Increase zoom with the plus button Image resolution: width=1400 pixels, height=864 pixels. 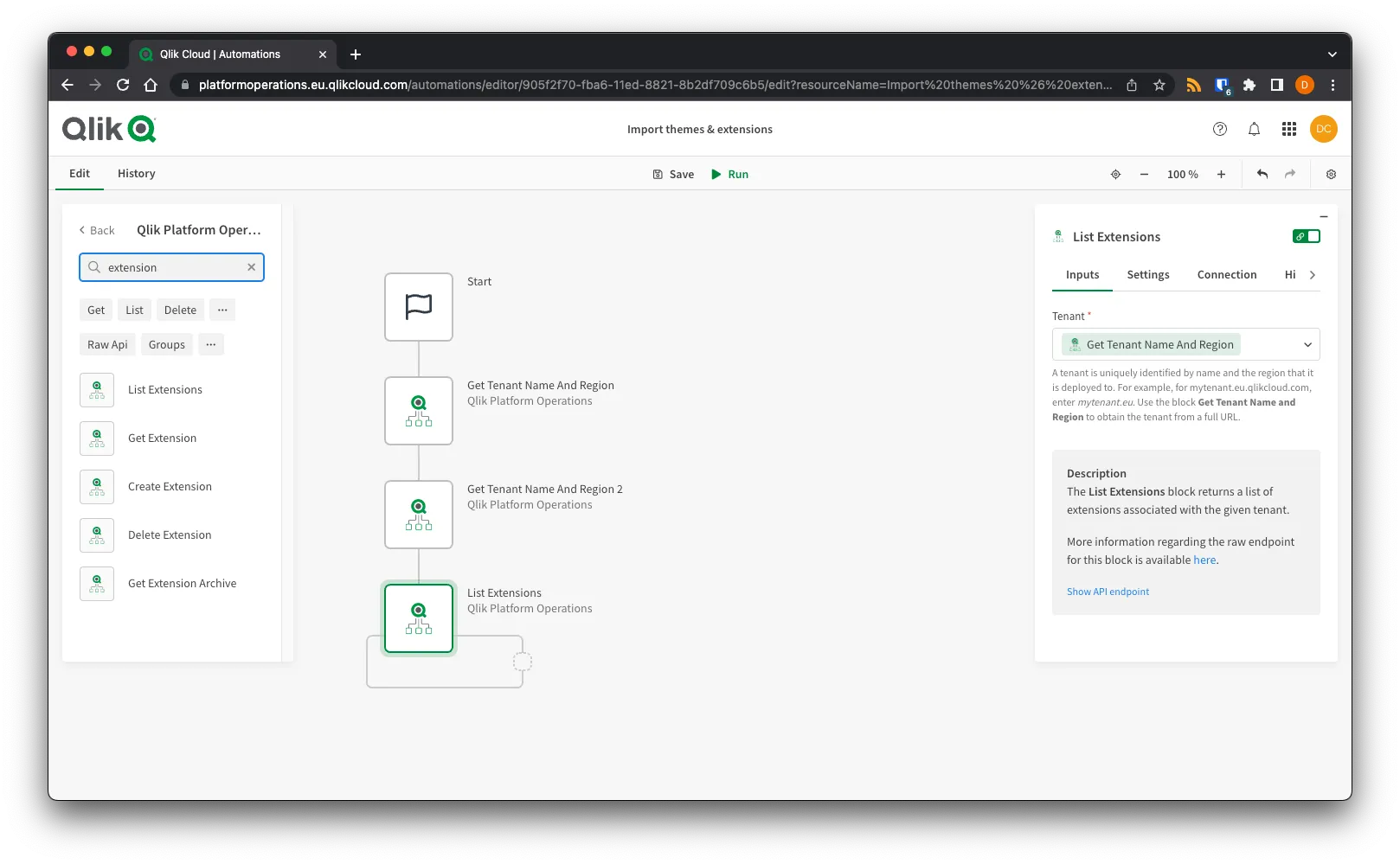(1221, 174)
